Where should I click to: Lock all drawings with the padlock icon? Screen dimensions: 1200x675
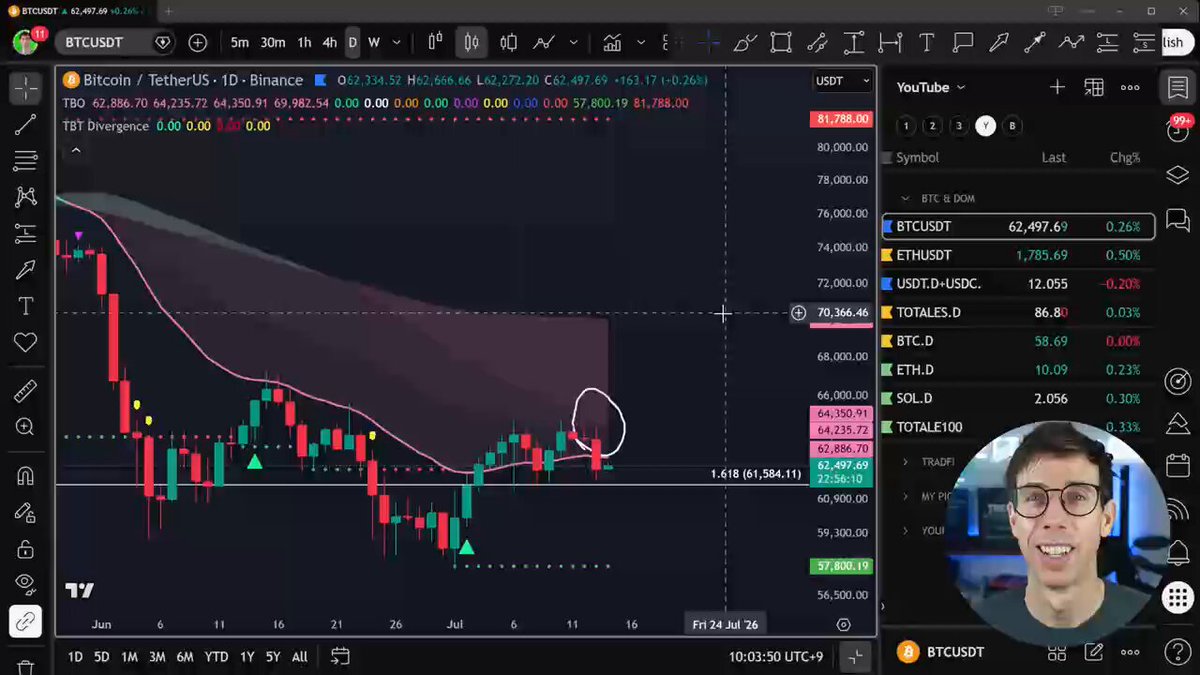[25, 549]
